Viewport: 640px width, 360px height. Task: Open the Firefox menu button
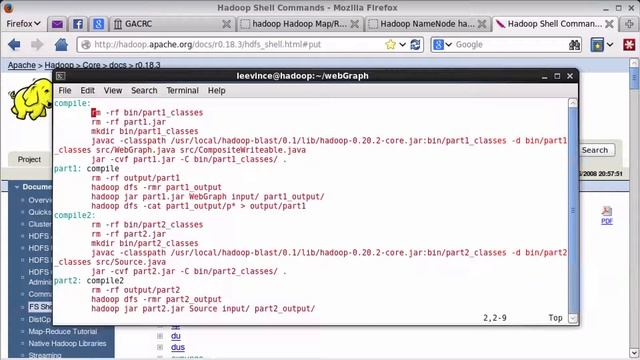[x=24, y=24]
